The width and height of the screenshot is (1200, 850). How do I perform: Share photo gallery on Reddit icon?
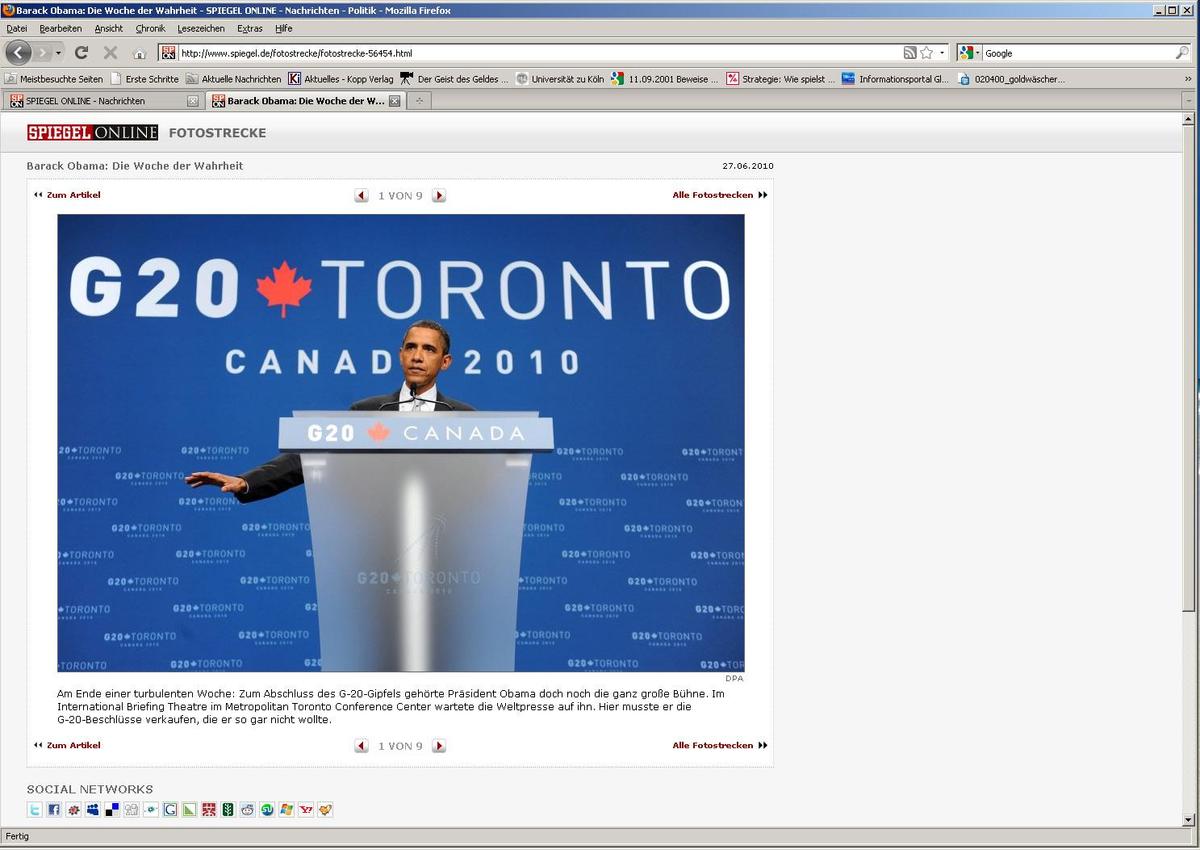(x=247, y=810)
